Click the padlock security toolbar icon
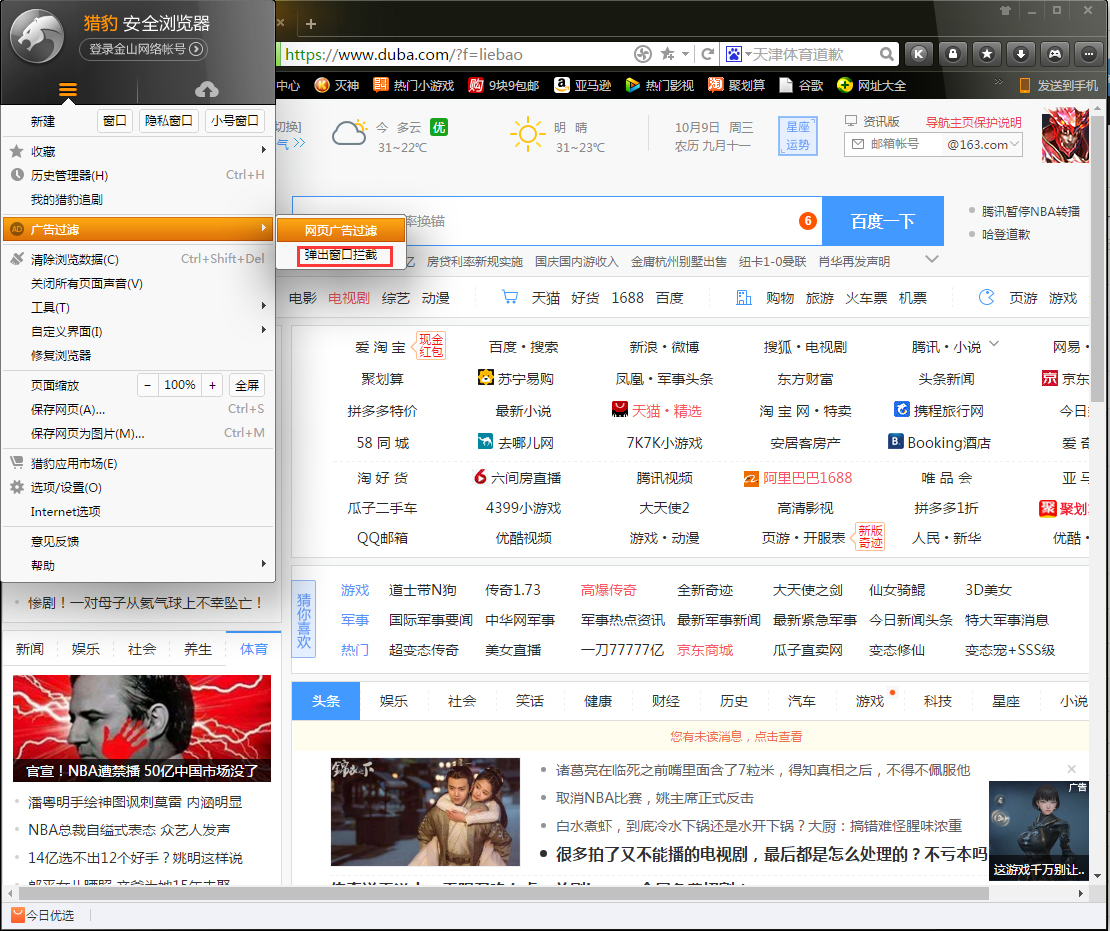Viewport: 1110px width, 931px height. tap(952, 54)
